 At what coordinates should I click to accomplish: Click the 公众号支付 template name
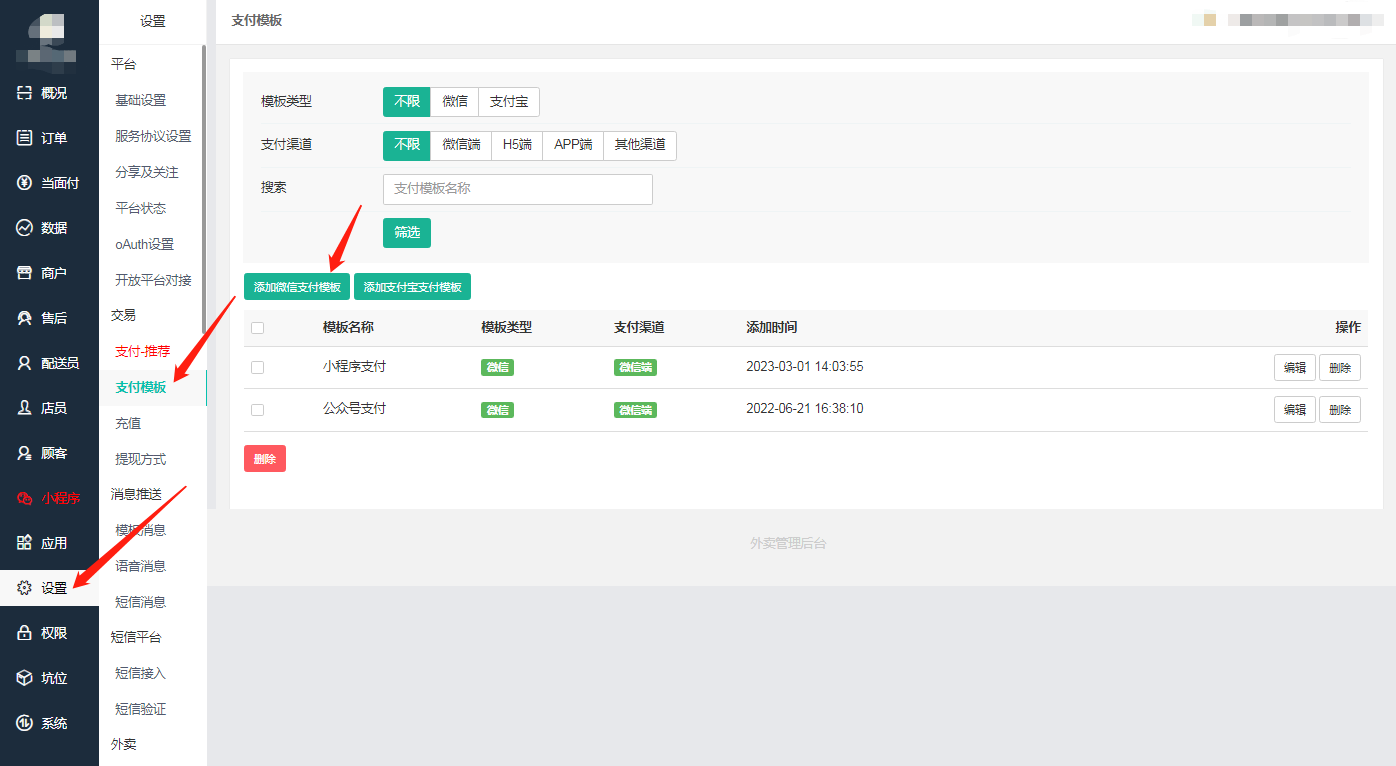tap(354, 409)
